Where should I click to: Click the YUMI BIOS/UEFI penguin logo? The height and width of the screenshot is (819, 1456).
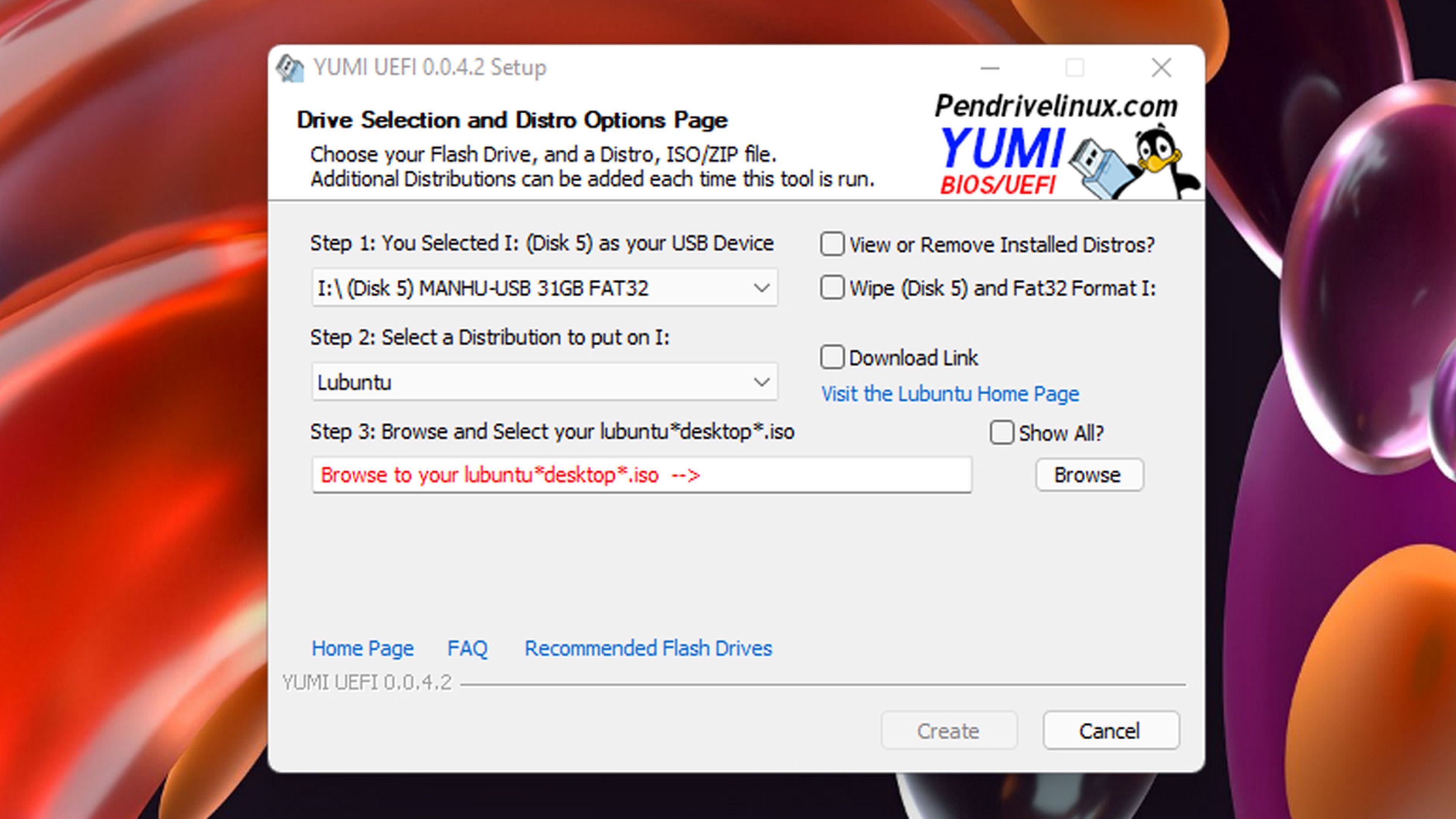(1069, 162)
